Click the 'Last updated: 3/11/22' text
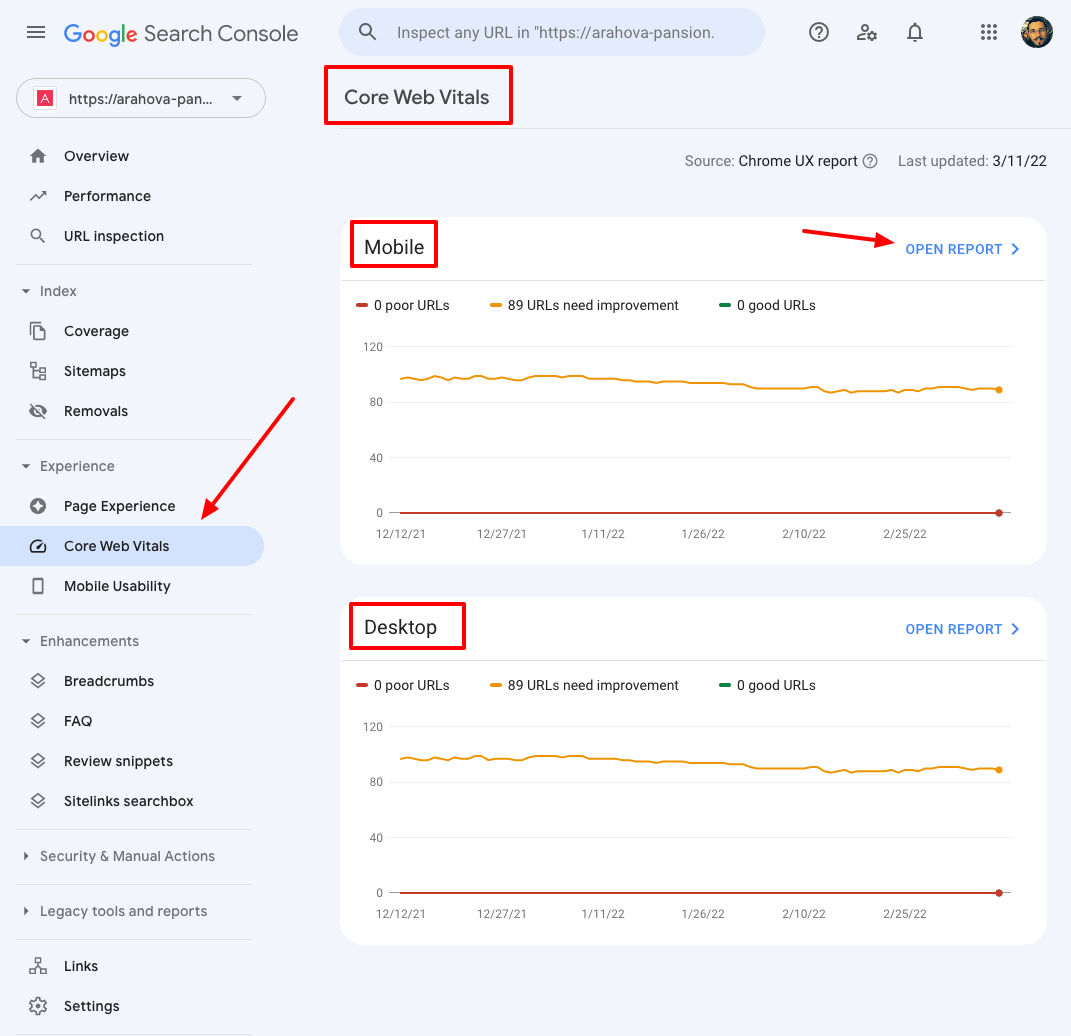Screen dimensions: 1071x1036 pyautogui.click(x=972, y=161)
